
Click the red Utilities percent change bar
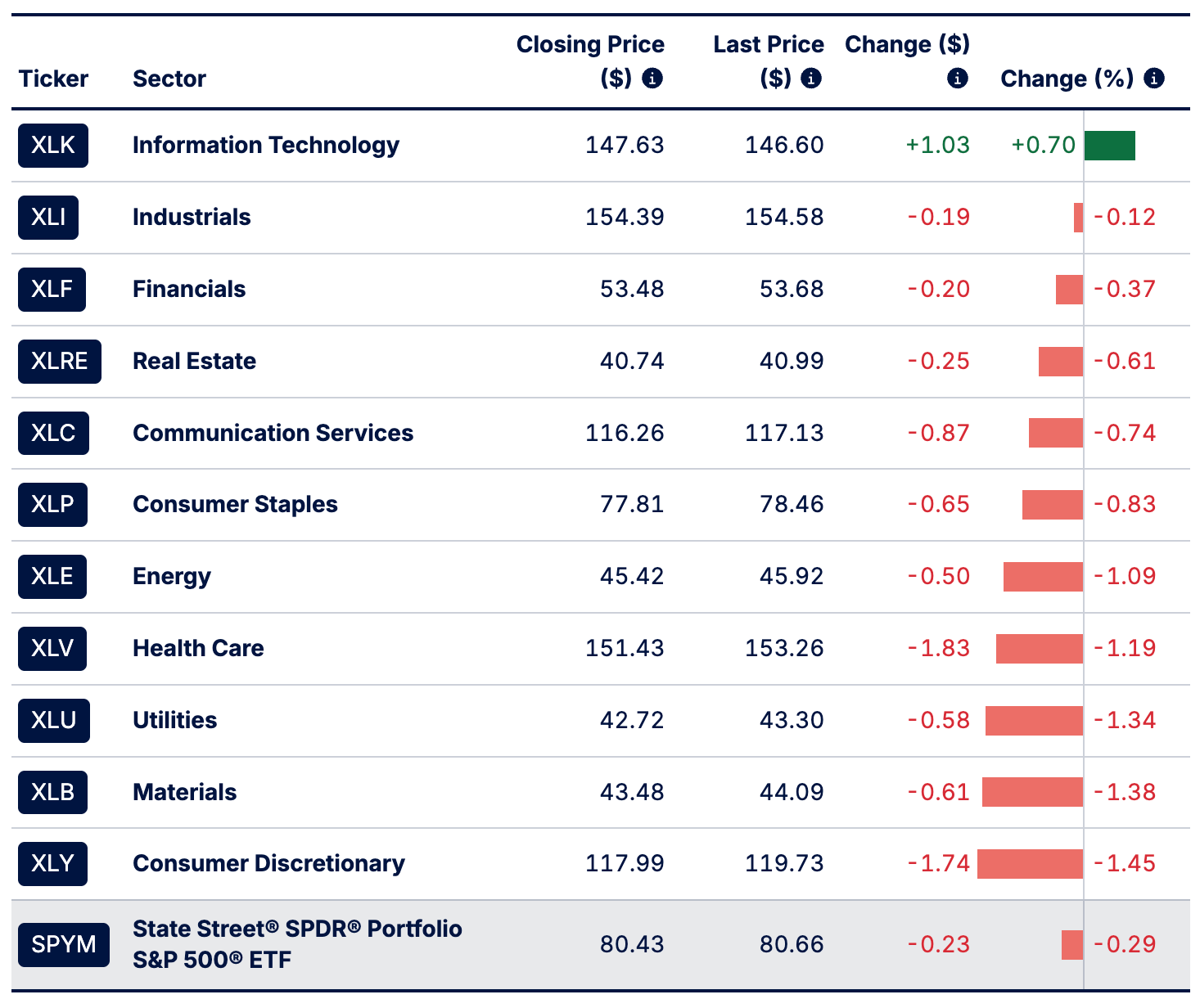click(1034, 721)
